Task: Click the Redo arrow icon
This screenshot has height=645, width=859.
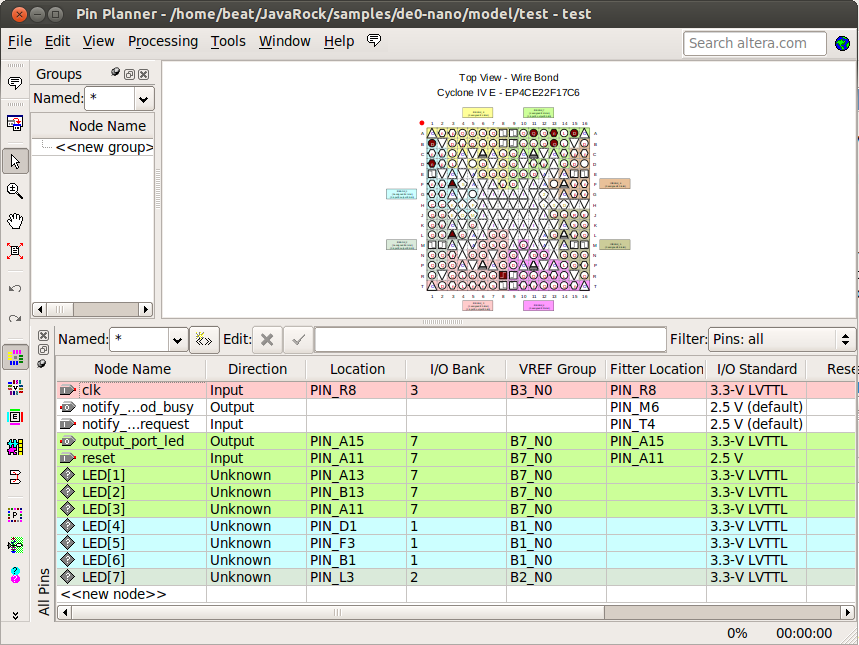Action: pos(15,318)
